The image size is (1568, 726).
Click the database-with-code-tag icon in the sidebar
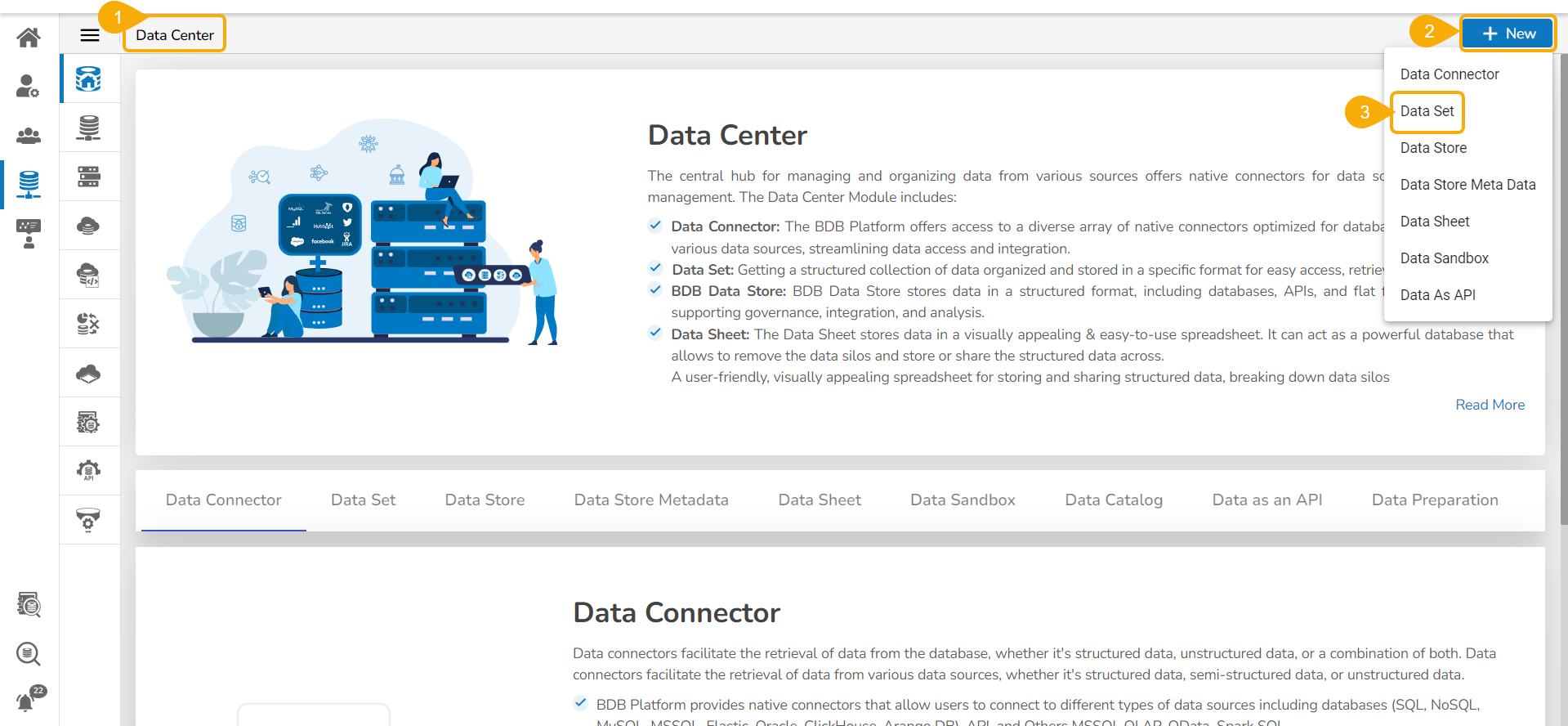[x=88, y=275]
